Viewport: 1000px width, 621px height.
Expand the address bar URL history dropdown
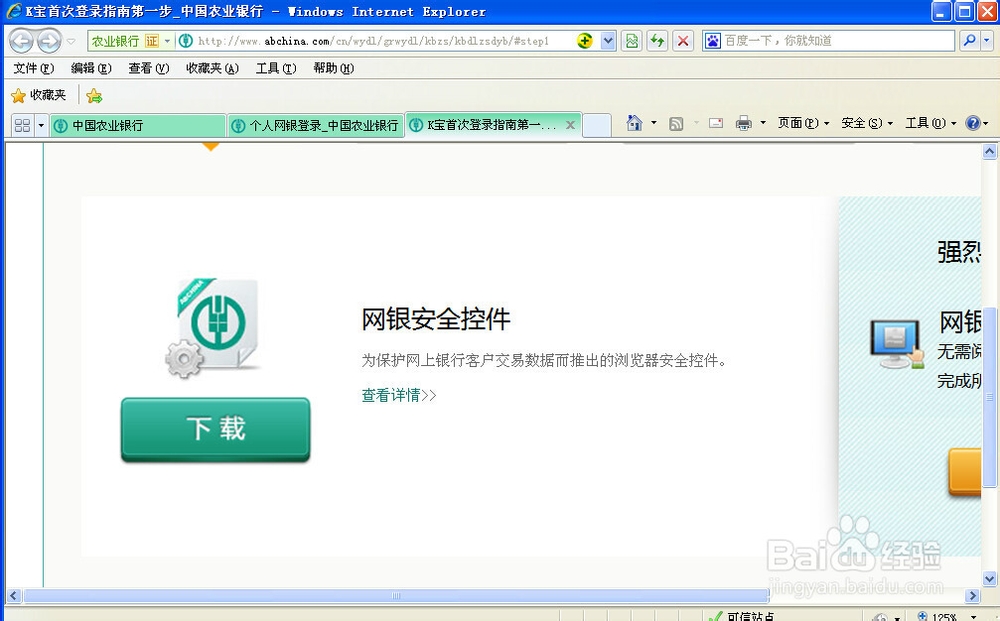click(608, 41)
